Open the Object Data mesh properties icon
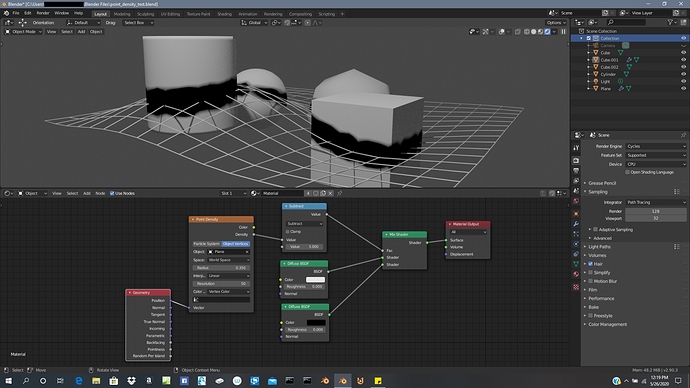The image size is (690, 388). [576, 264]
